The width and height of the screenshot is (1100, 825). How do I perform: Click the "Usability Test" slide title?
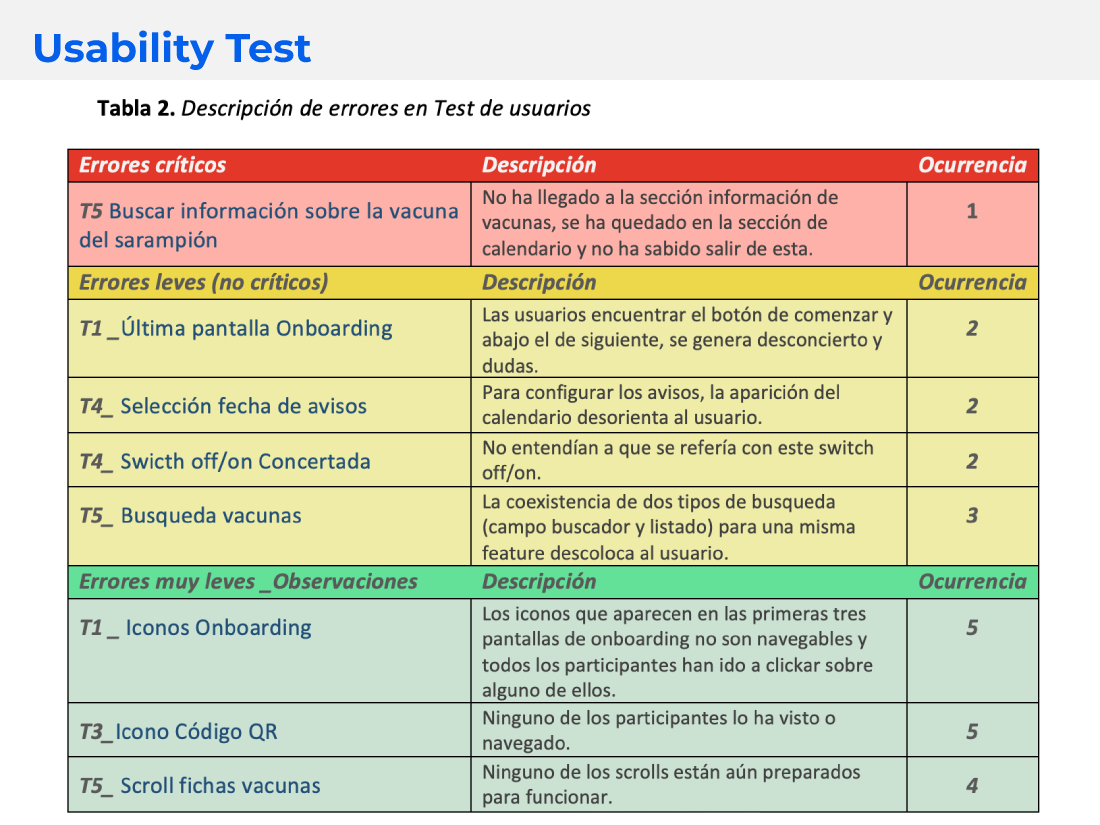point(172,48)
